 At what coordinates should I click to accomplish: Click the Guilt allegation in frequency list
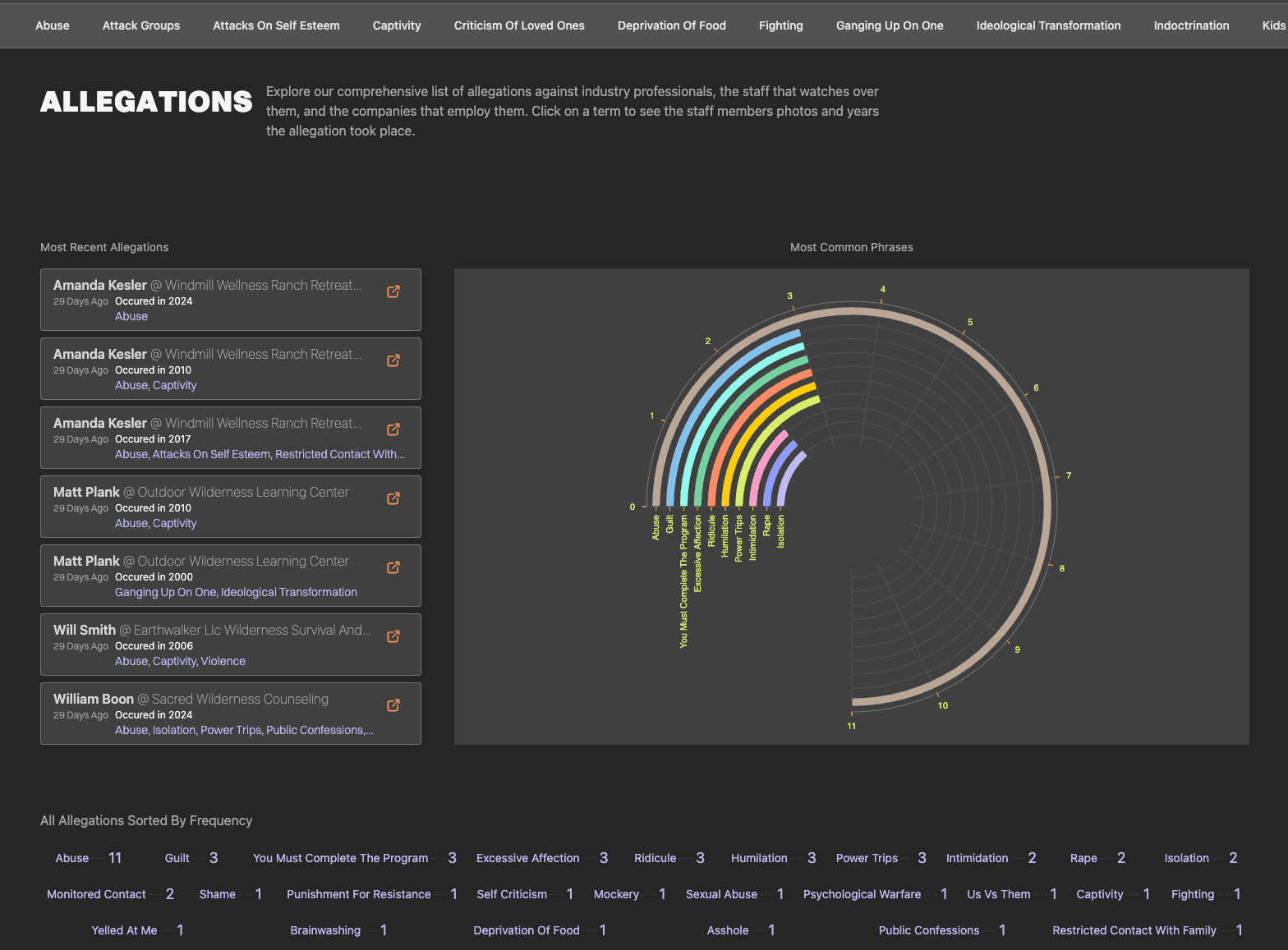click(x=177, y=858)
